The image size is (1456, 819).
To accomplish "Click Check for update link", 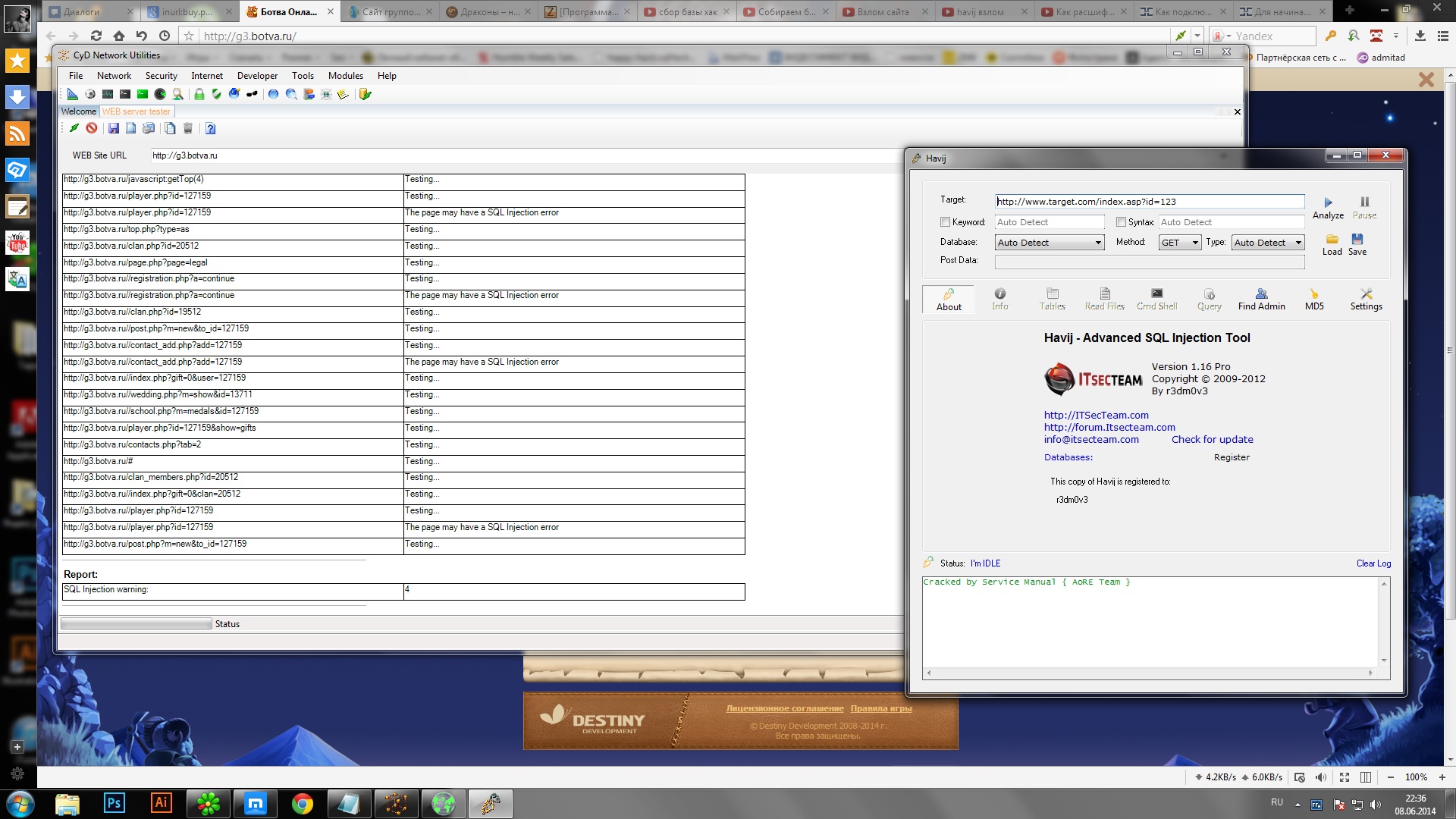I will point(1212,439).
